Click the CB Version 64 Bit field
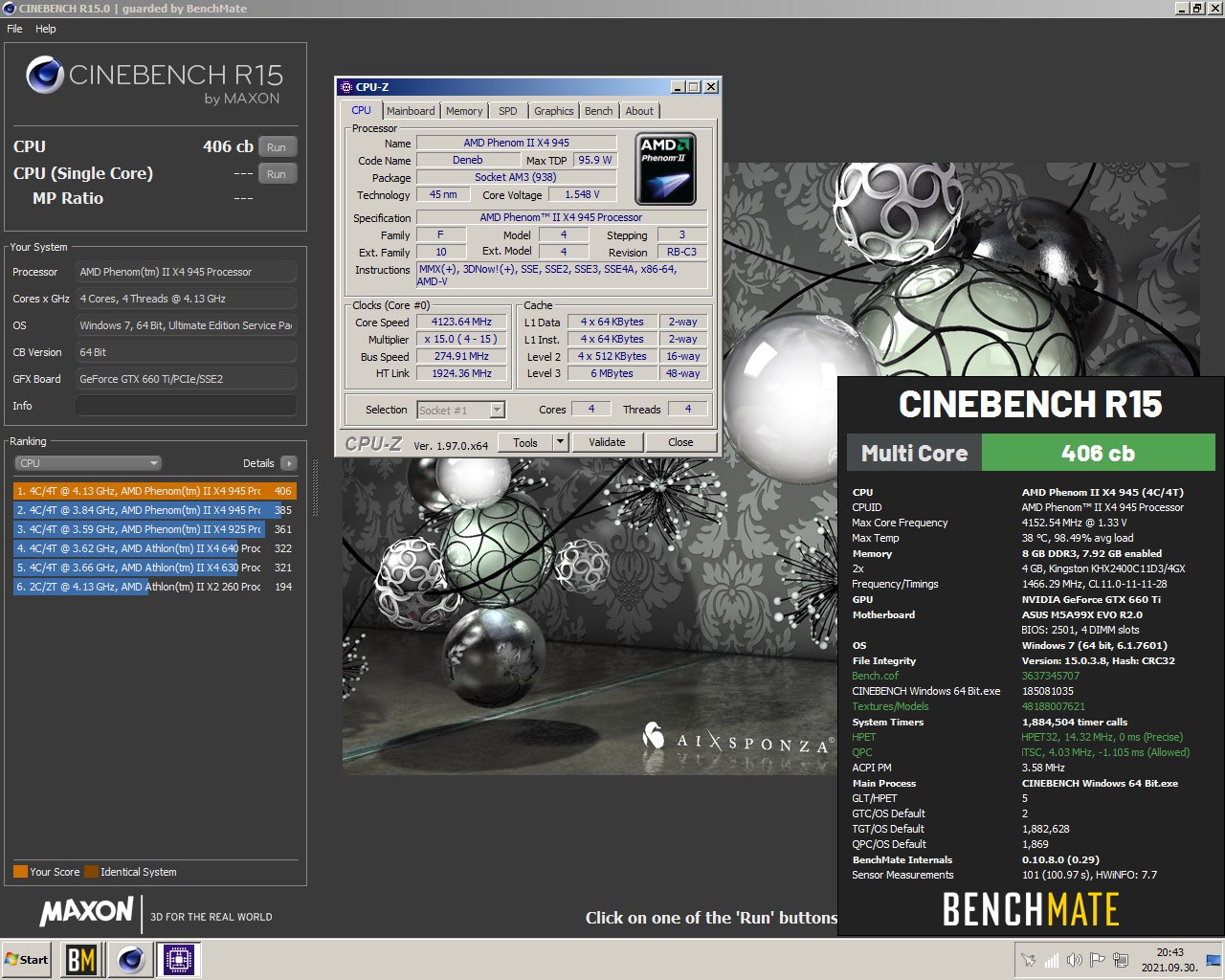The width and height of the screenshot is (1225, 980). (186, 352)
